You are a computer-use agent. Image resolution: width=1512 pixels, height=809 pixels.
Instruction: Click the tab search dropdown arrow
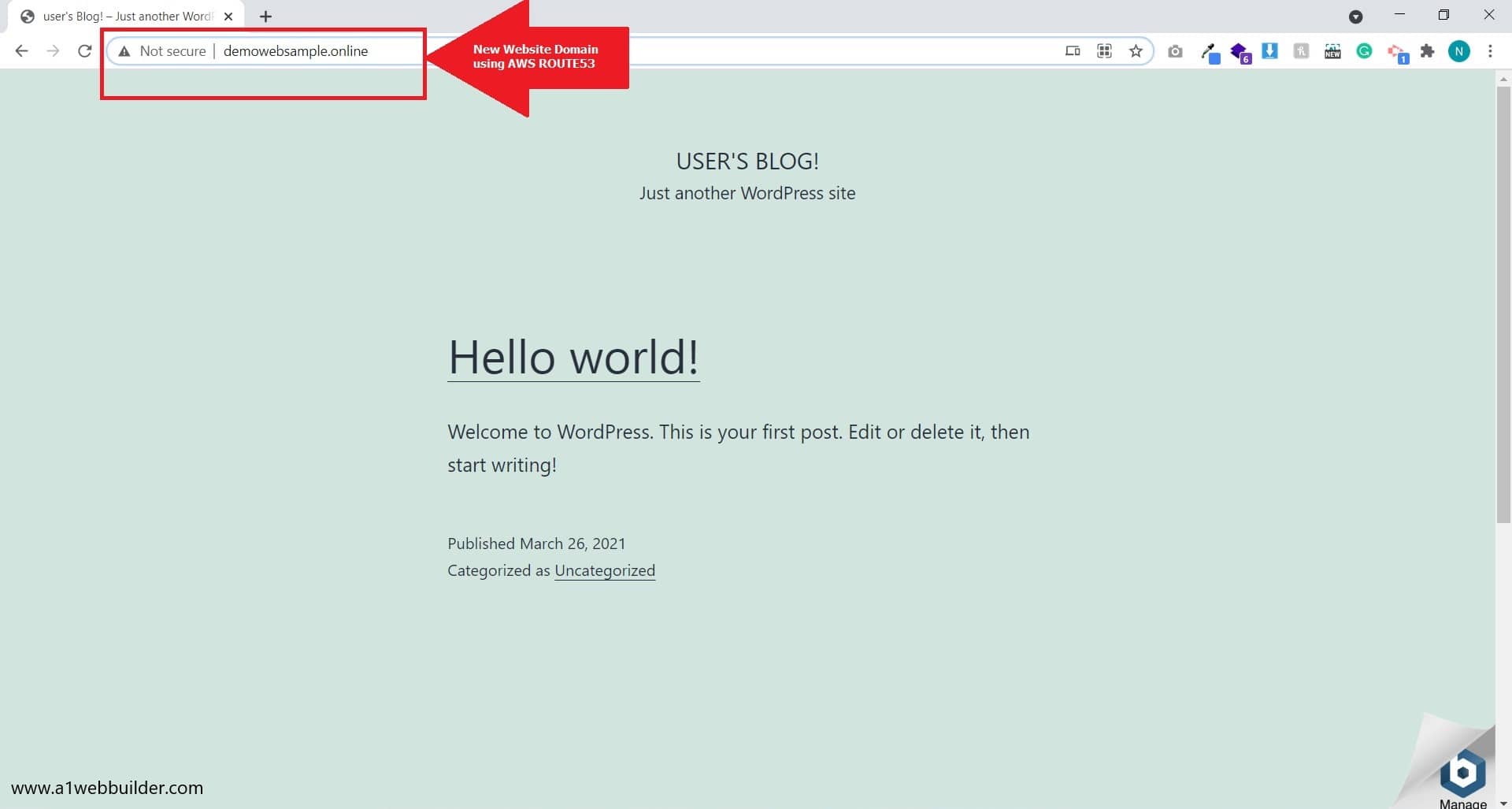[1356, 16]
